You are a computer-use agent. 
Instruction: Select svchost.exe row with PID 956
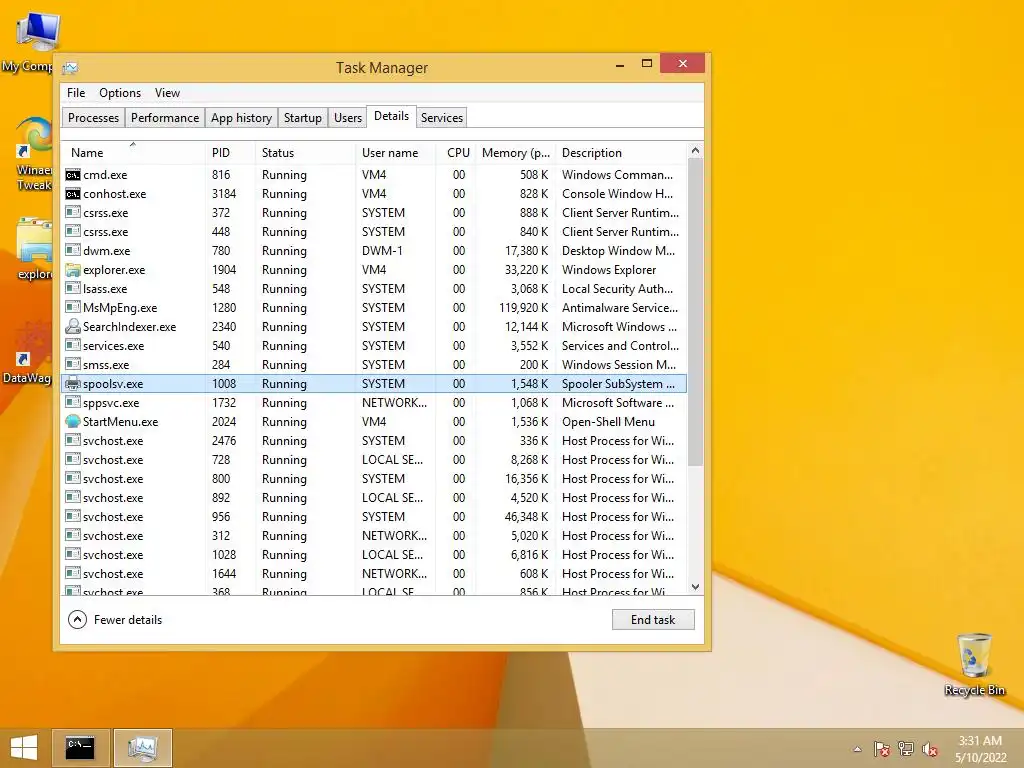click(374, 517)
